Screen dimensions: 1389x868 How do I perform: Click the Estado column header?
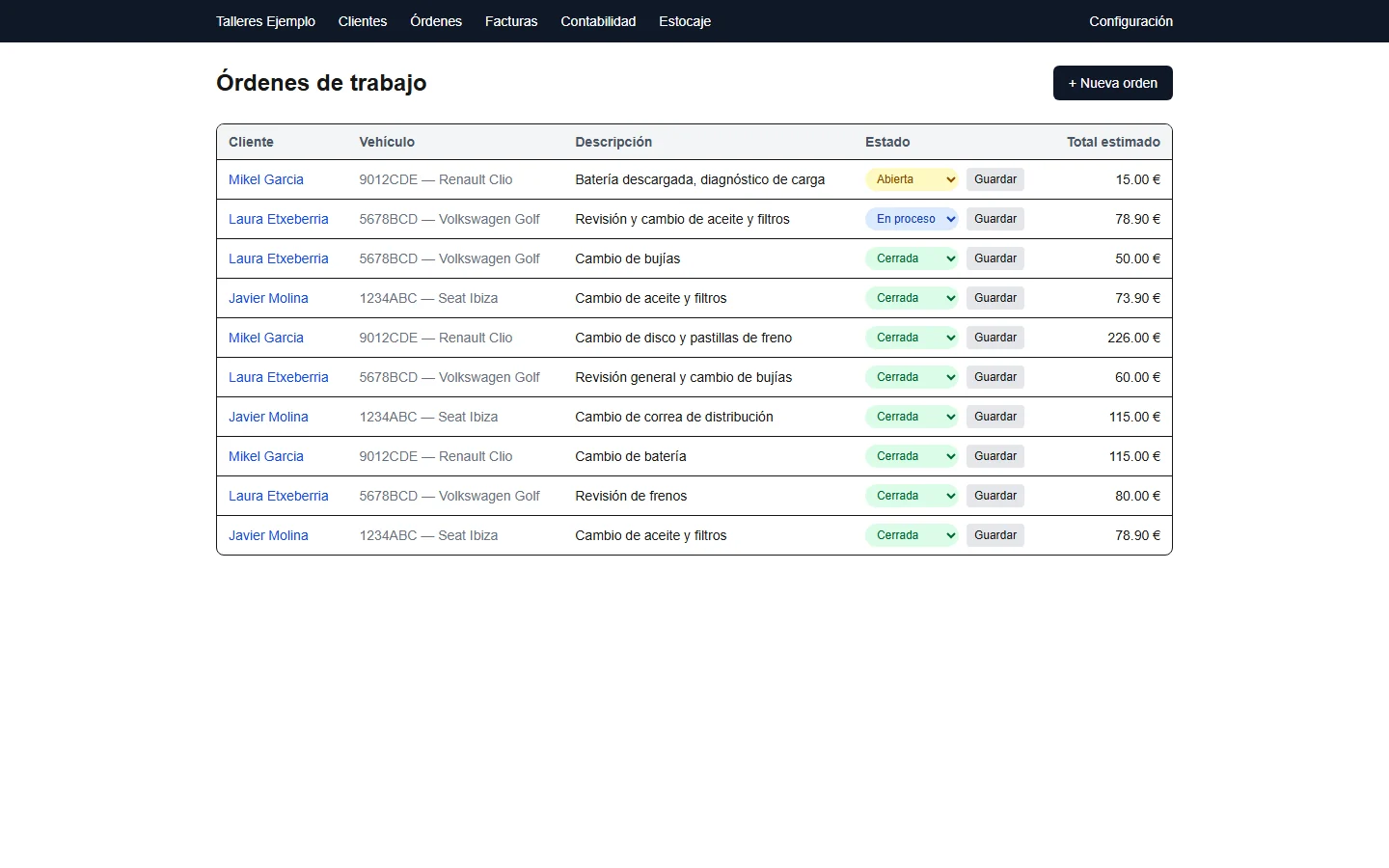pyautogui.click(x=887, y=142)
